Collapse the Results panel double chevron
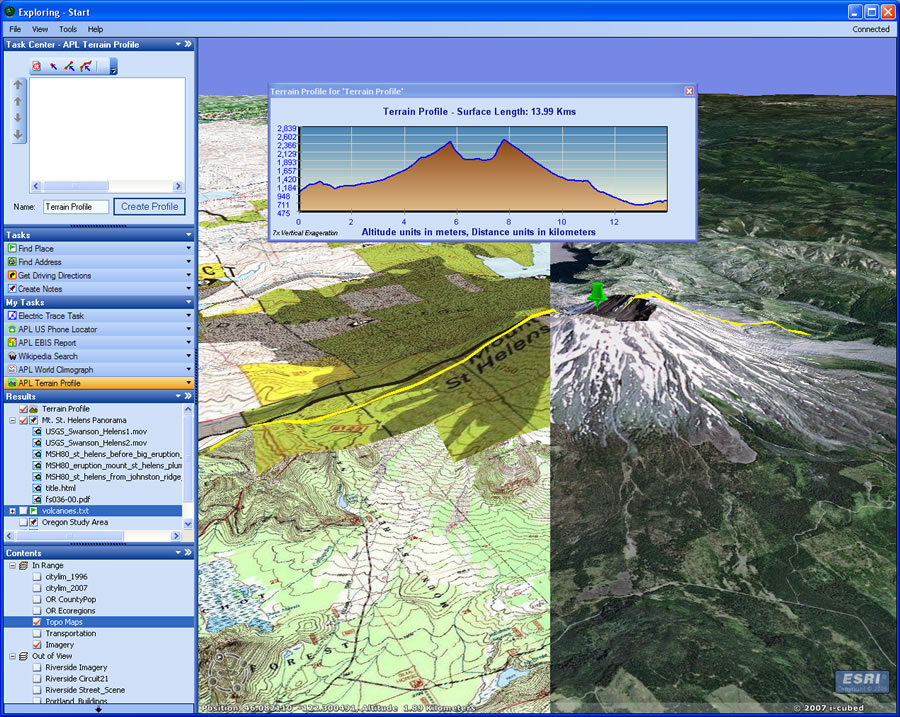Viewport: 900px width, 717px height. [188, 396]
